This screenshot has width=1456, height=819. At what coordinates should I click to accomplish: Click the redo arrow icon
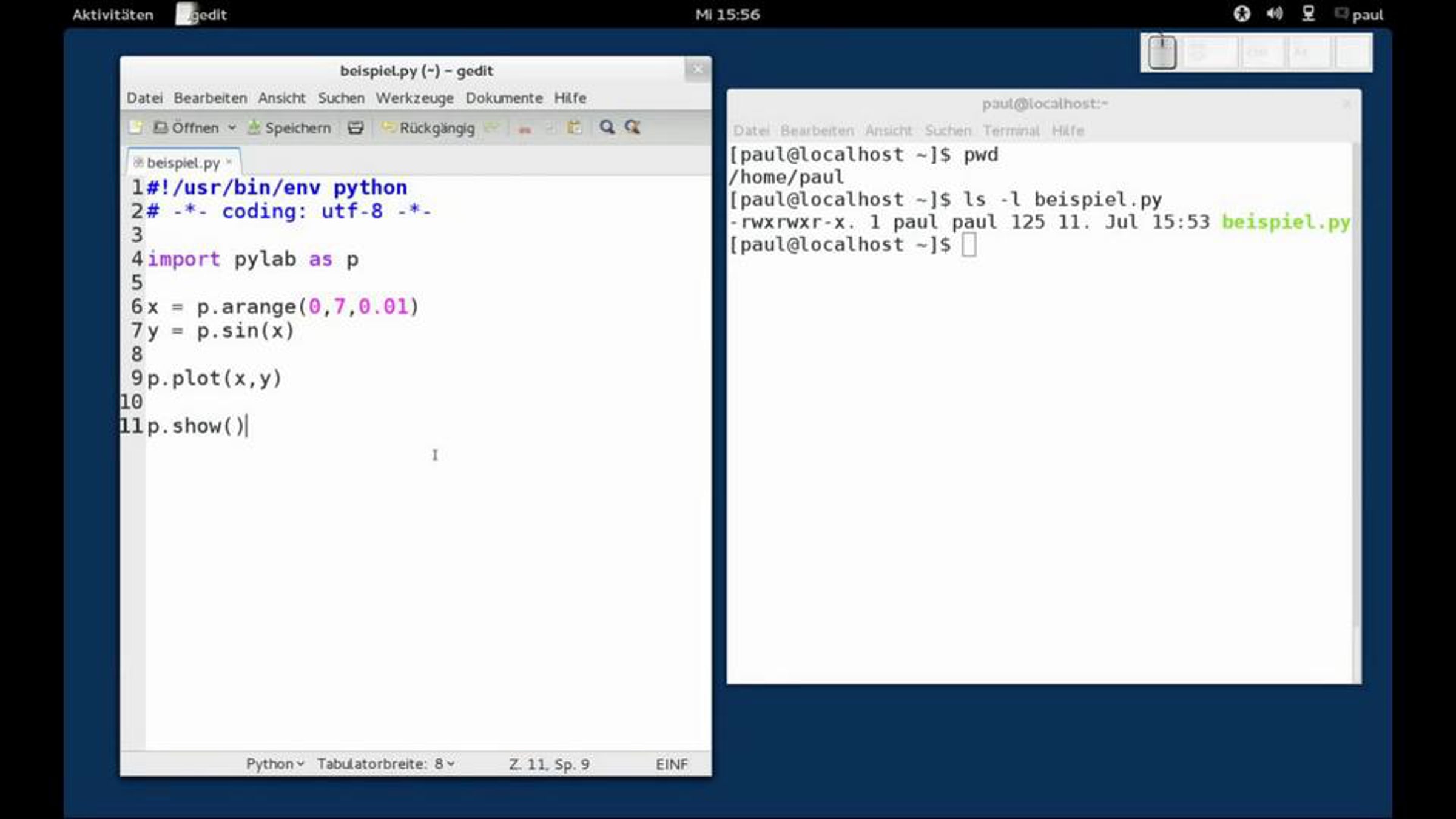(492, 127)
